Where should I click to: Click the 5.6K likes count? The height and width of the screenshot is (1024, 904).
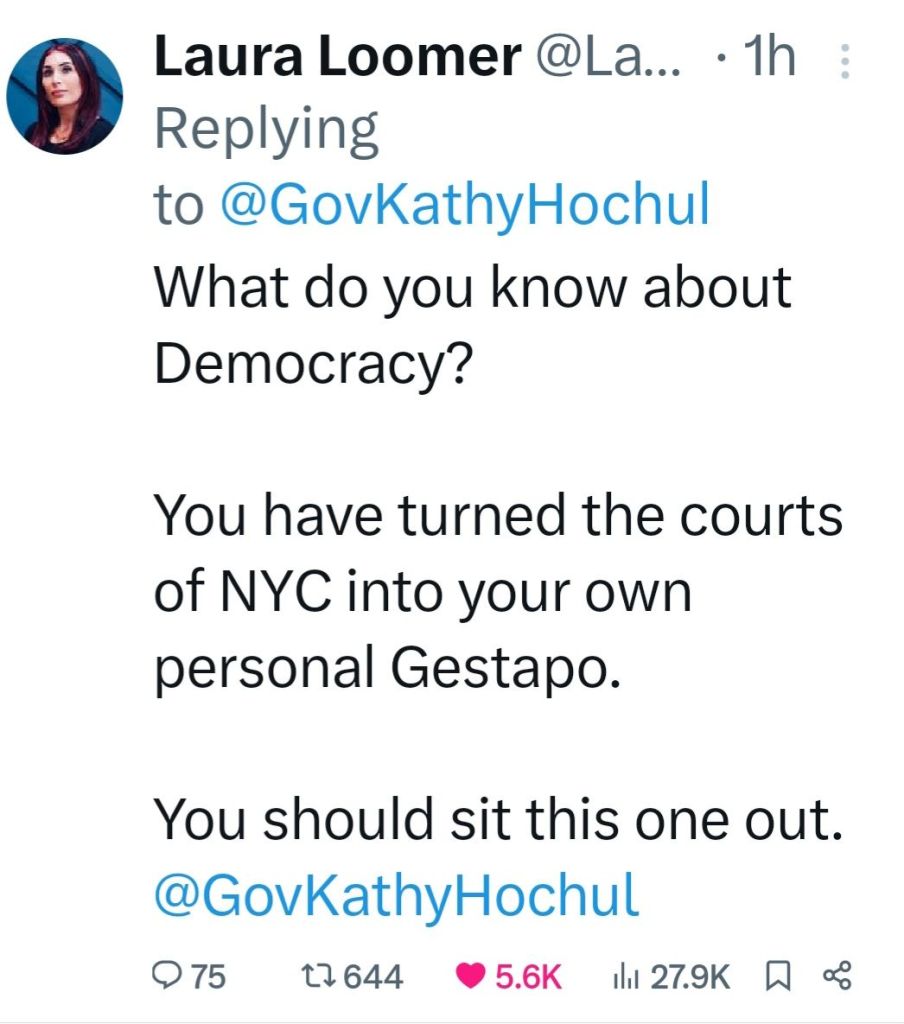(x=530, y=975)
